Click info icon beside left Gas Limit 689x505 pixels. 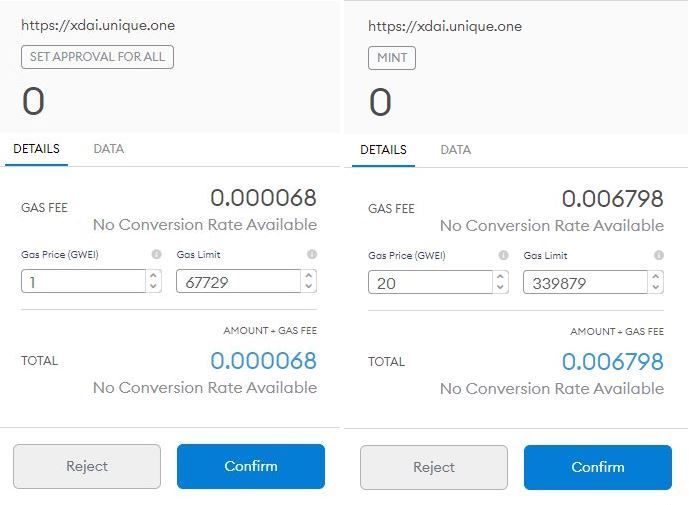[x=312, y=254]
